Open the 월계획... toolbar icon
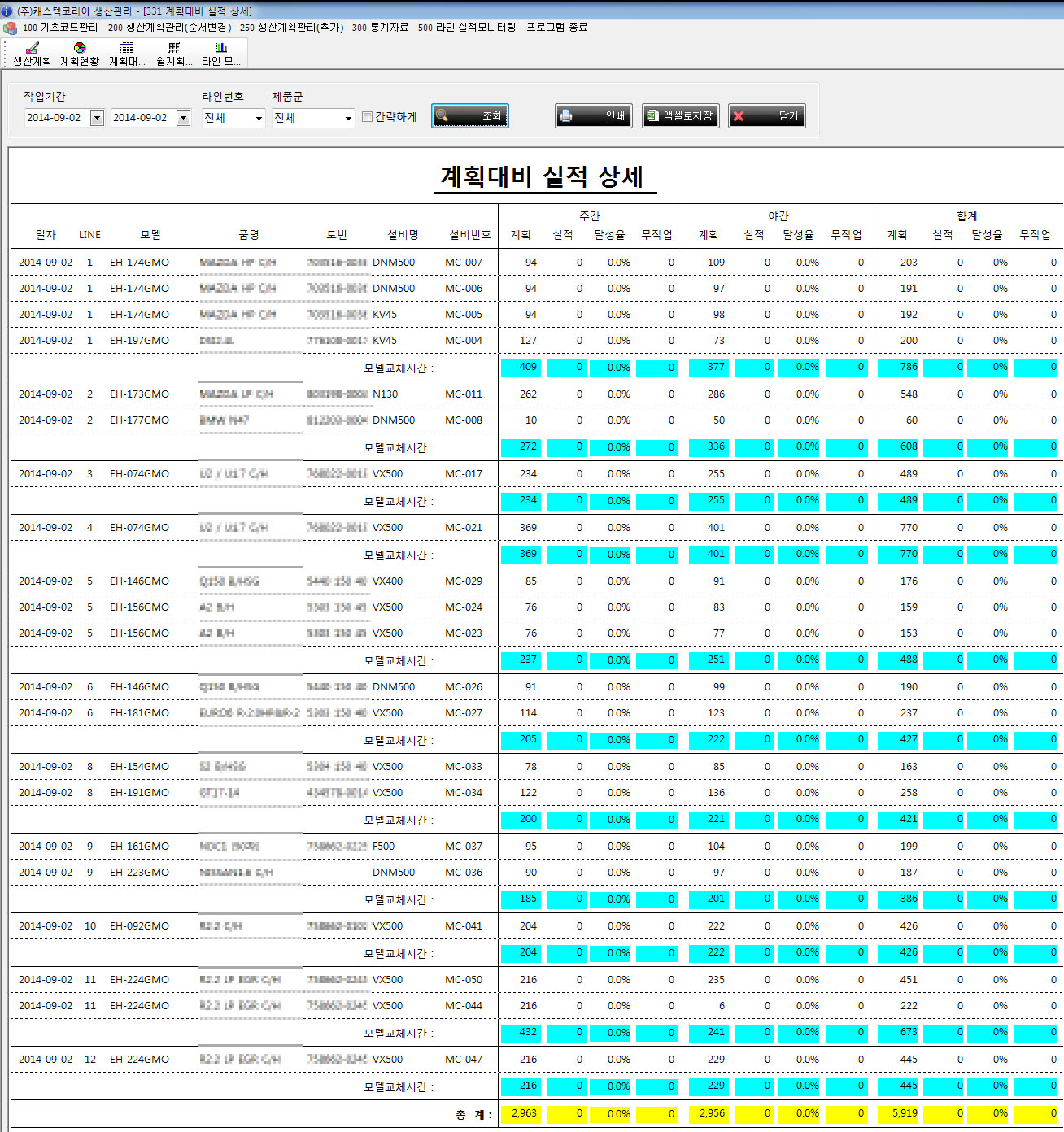The height and width of the screenshot is (1132, 1064). click(173, 54)
